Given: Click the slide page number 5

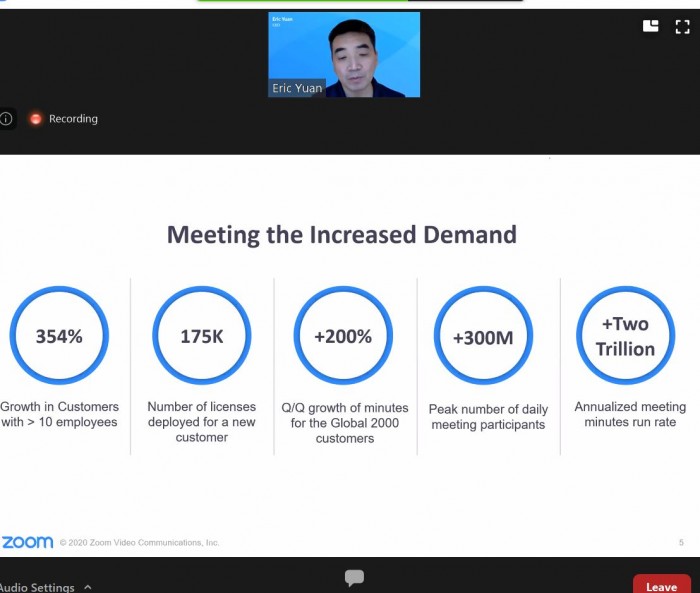Looking at the screenshot, I should 681,543.
